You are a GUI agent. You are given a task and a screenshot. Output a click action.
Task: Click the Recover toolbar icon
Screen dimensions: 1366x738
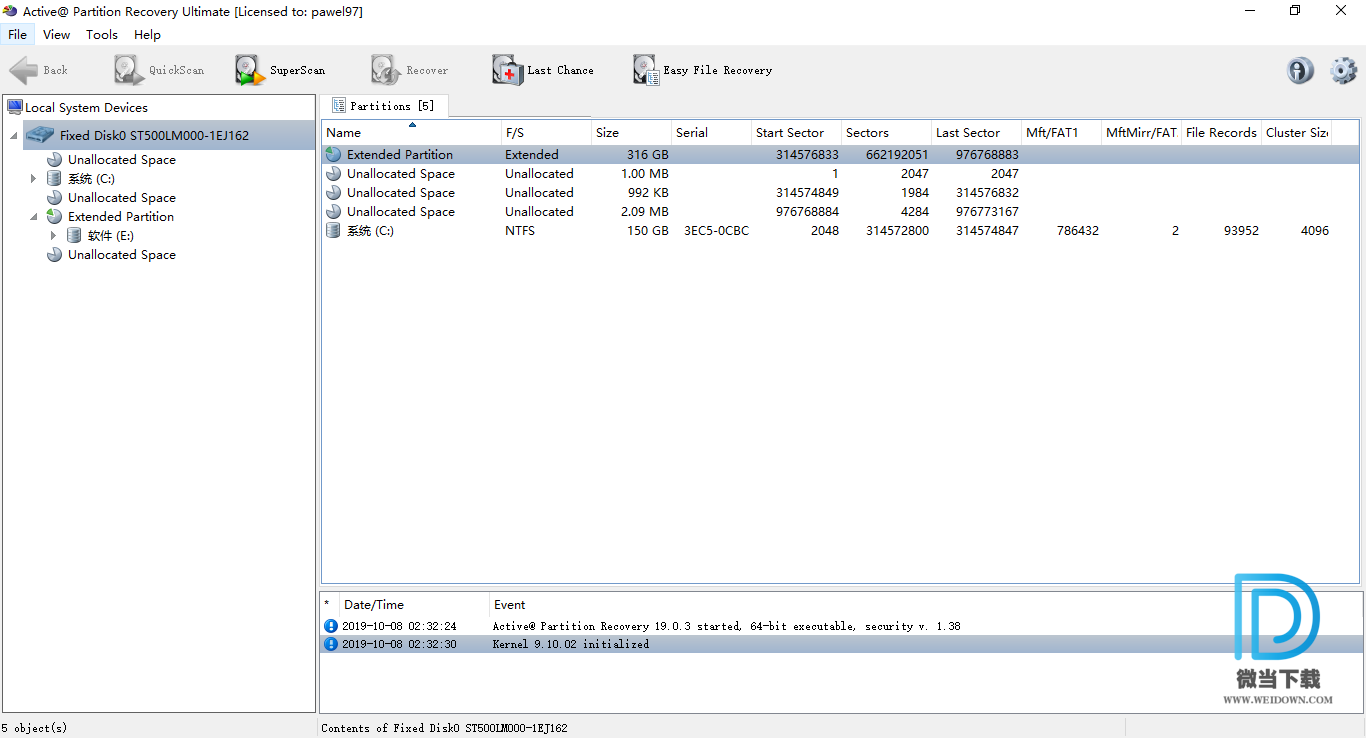coord(385,70)
